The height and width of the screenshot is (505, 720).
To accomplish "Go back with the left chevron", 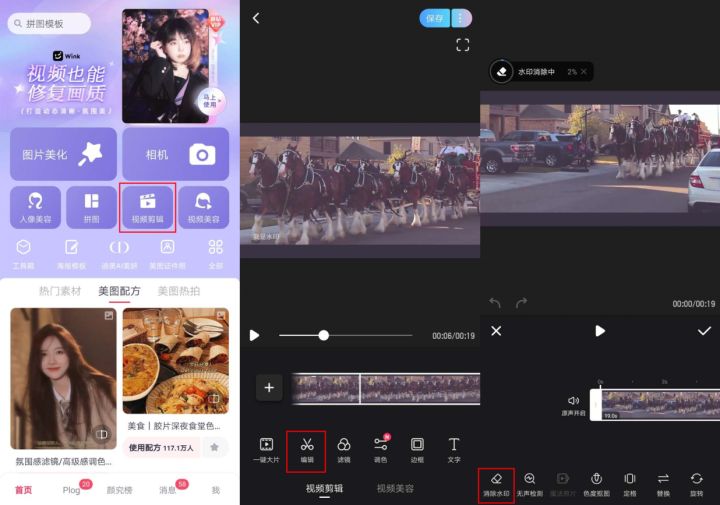I will [256, 18].
